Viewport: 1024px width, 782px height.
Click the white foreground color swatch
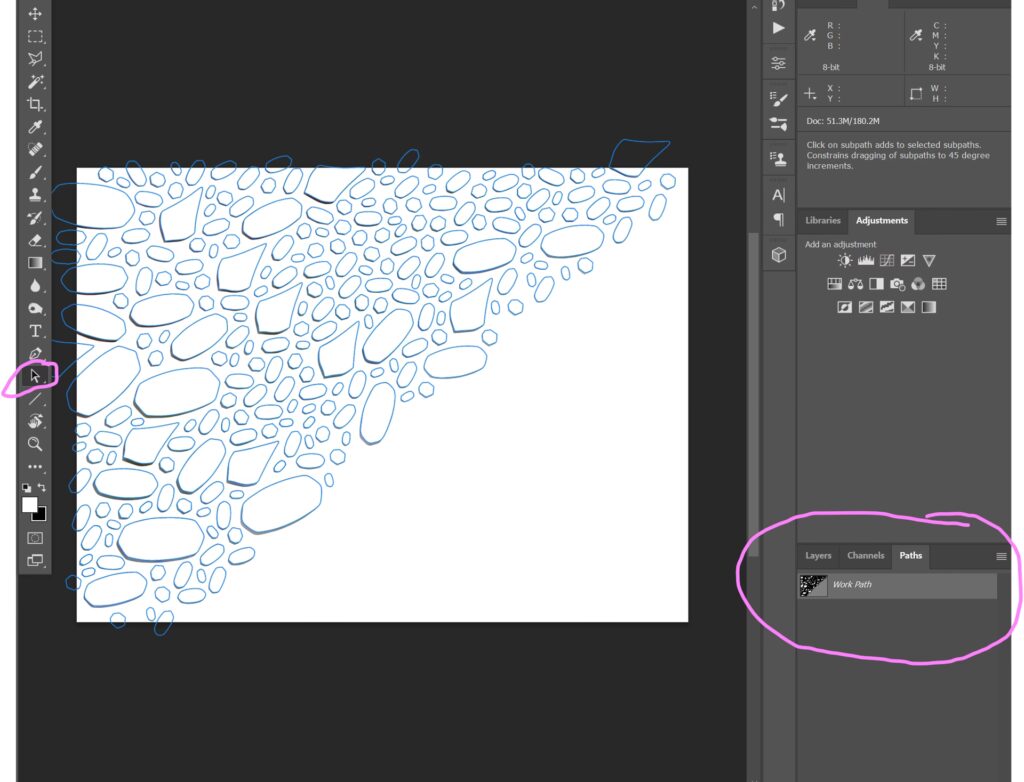[x=30, y=504]
